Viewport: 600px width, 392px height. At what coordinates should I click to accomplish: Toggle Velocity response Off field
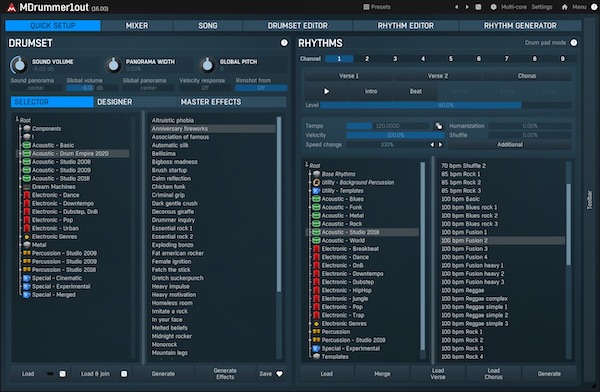[x=205, y=88]
